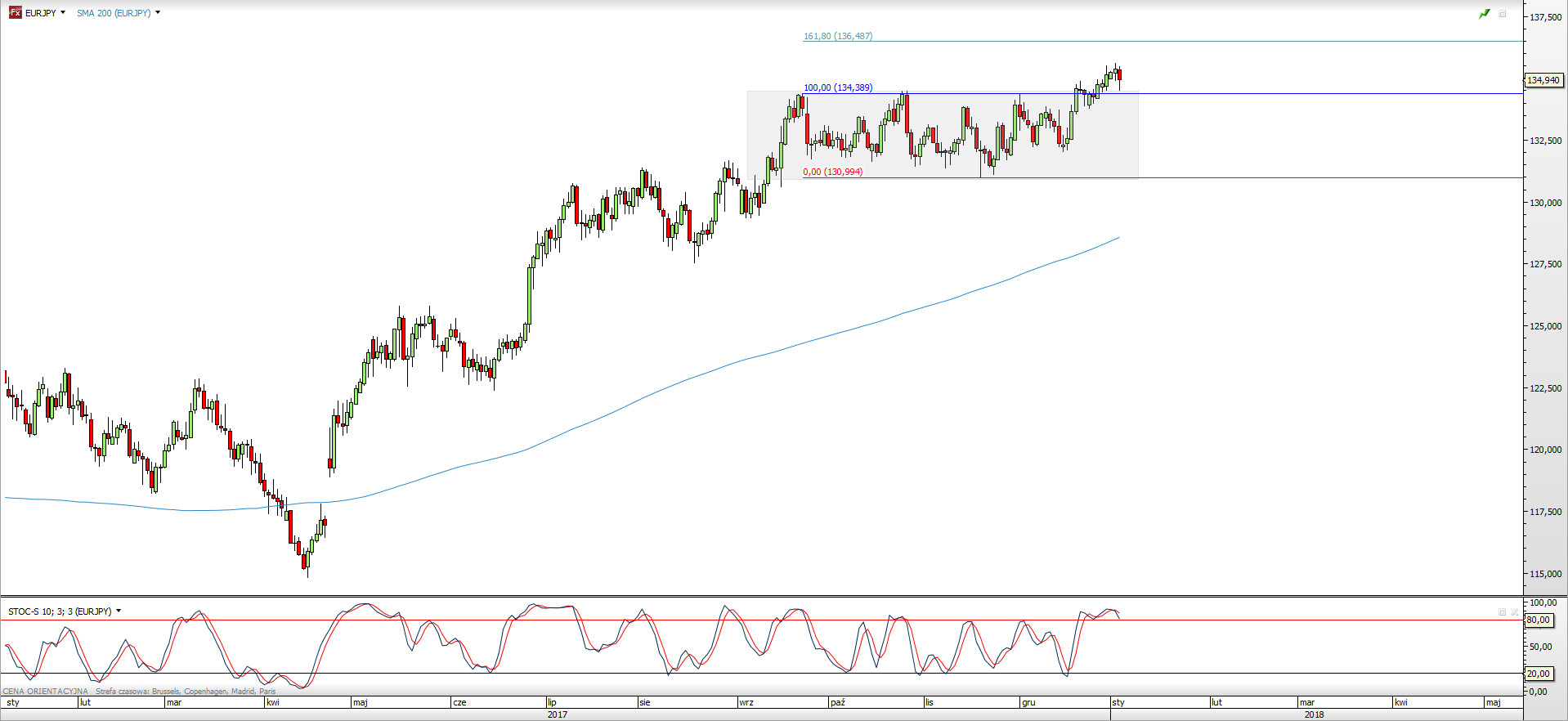
Task: Close the STOC-S indicator panel
Action: [x=1514, y=611]
